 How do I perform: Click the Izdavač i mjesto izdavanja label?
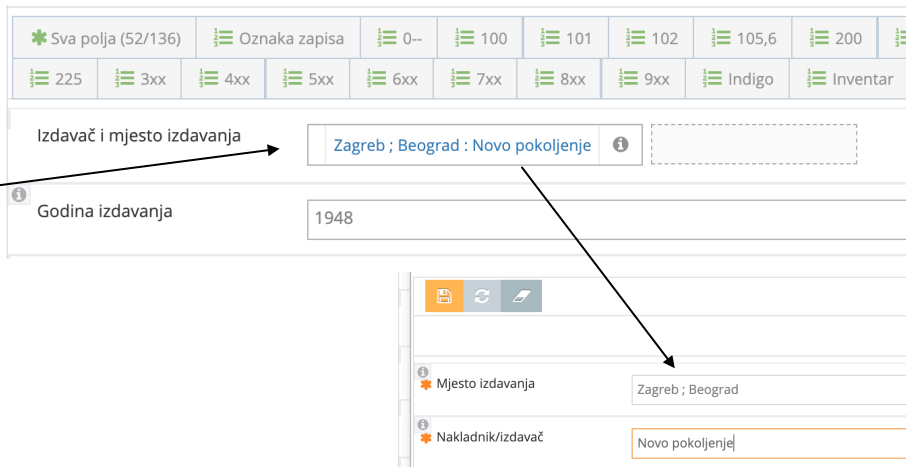click(139, 136)
